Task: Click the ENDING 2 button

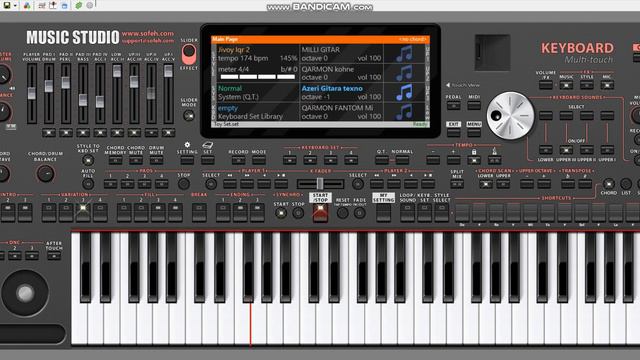Action: (240, 213)
